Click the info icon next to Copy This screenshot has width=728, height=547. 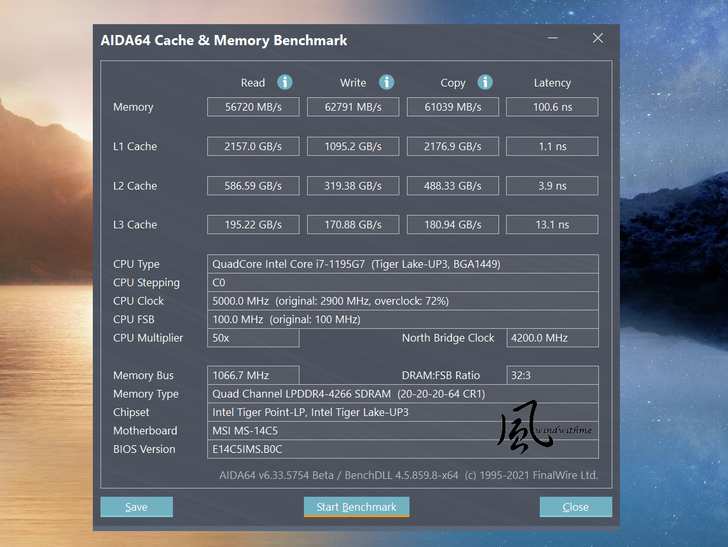tap(485, 82)
